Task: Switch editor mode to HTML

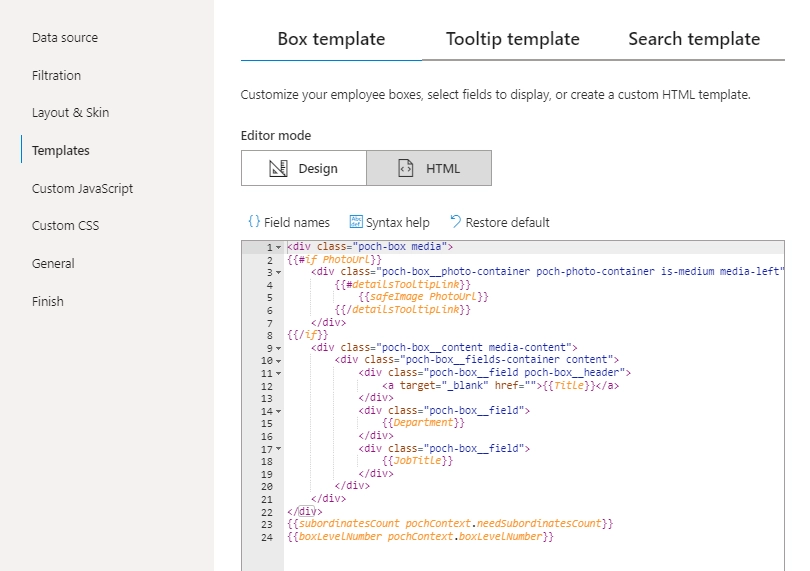Action: pos(429,168)
